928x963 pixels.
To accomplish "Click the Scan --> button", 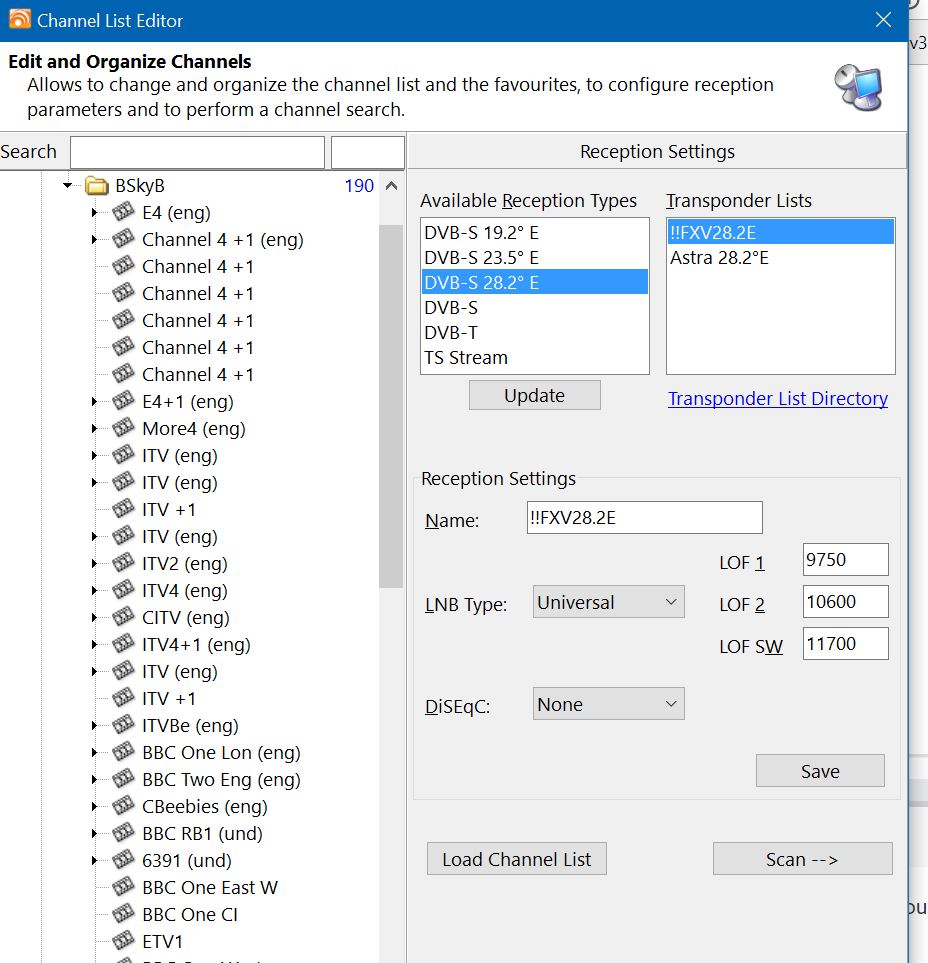I will 802,859.
